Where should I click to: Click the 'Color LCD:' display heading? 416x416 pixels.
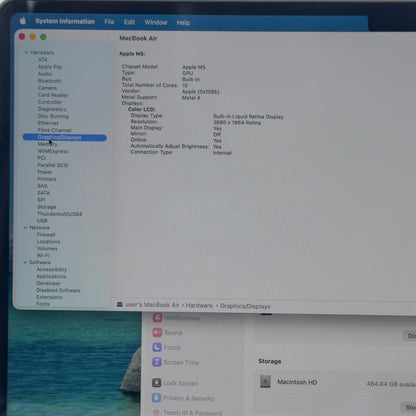(x=141, y=109)
